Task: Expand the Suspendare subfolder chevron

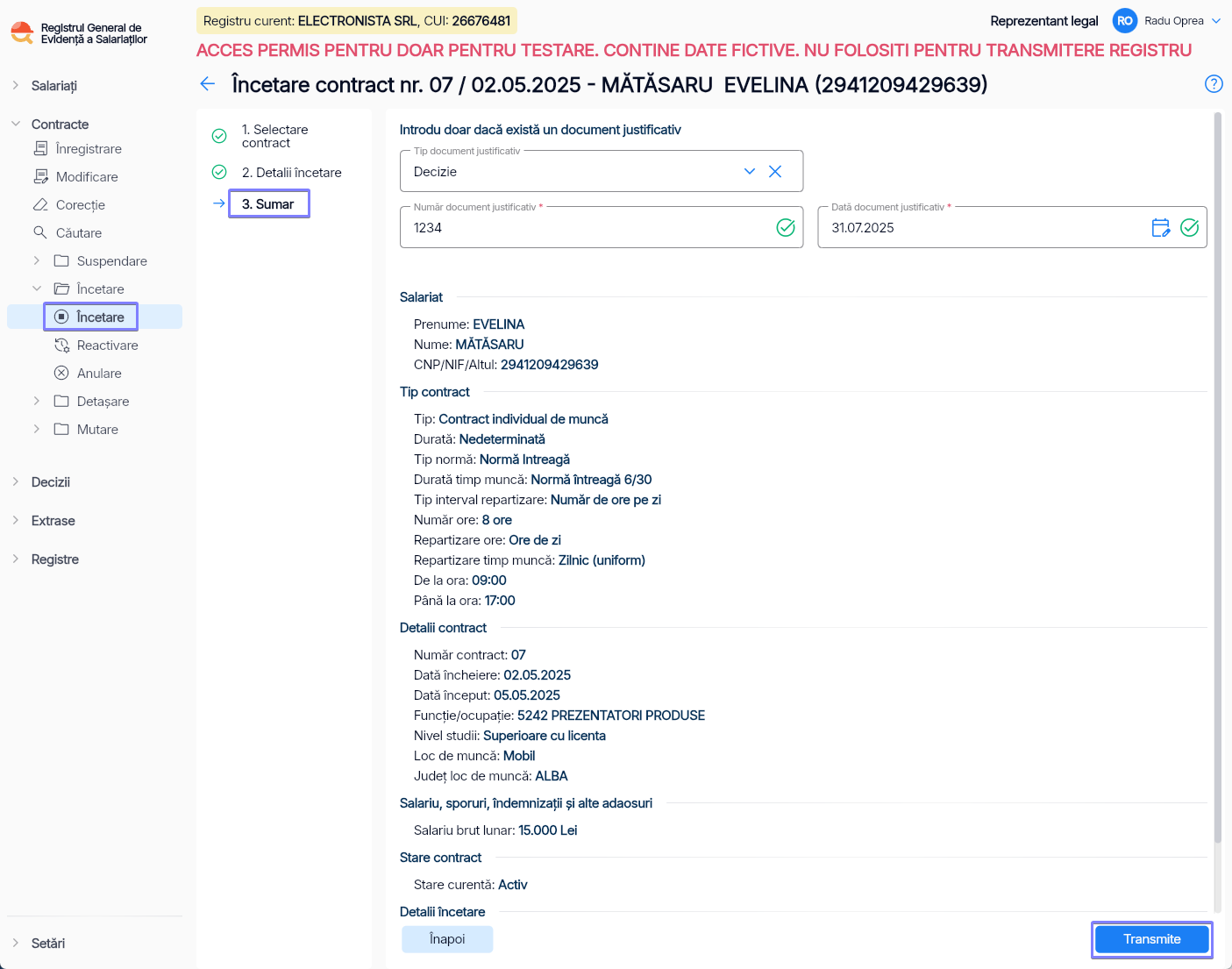Action: click(x=37, y=260)
